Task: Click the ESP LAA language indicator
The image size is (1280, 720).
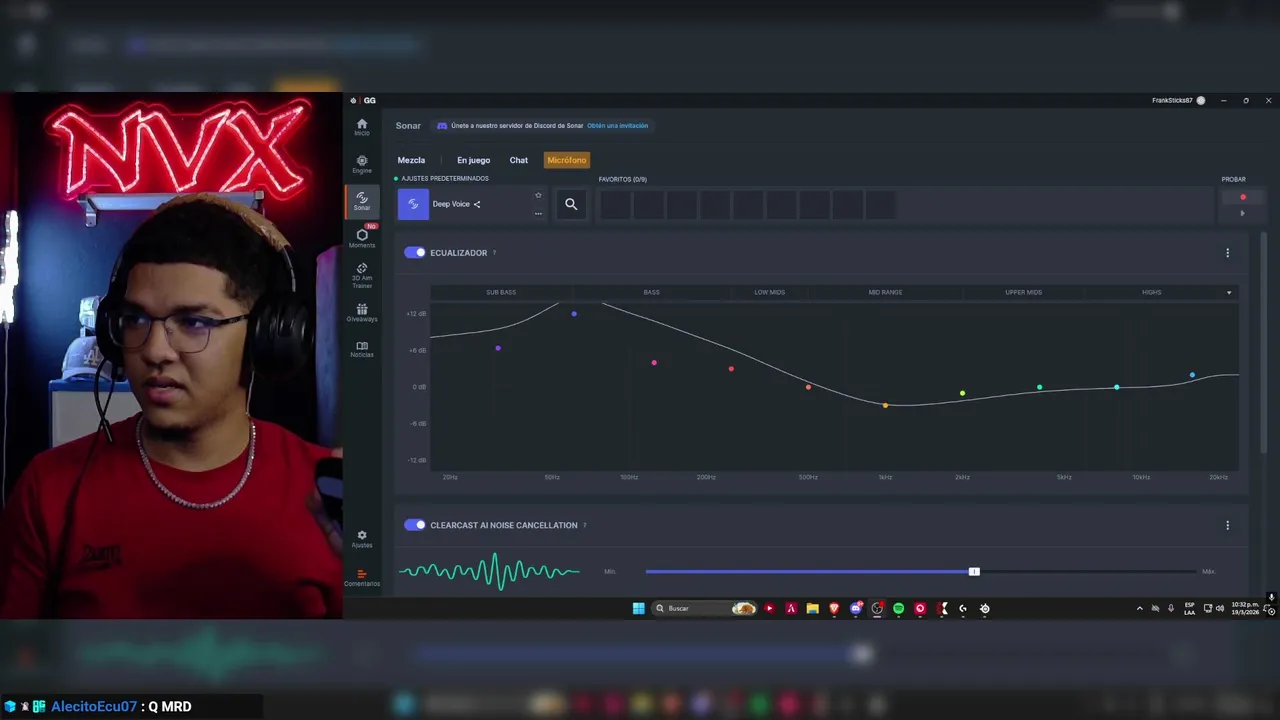Action: (x=1189, y=608)
